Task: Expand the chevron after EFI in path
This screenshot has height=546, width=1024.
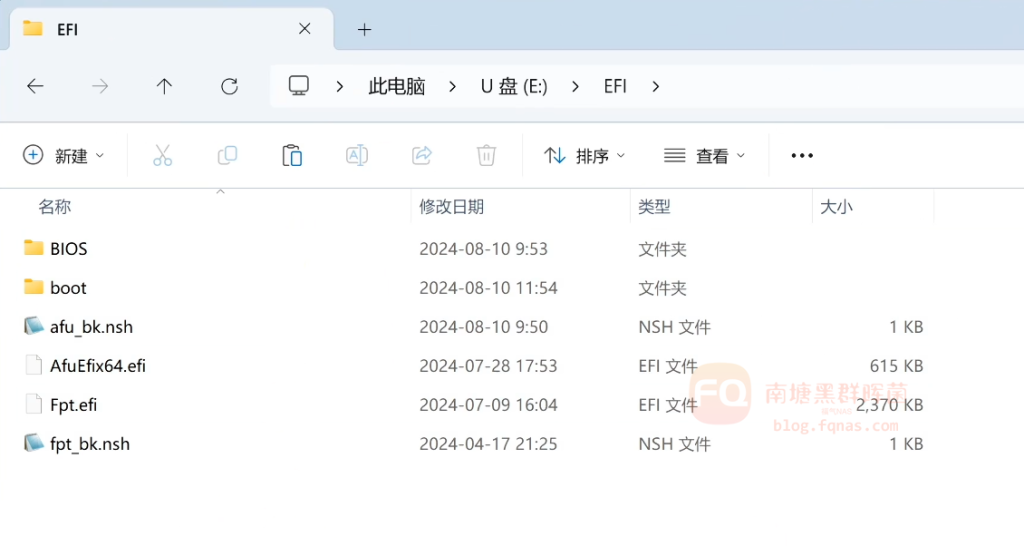Action: [x=656, y=86]
